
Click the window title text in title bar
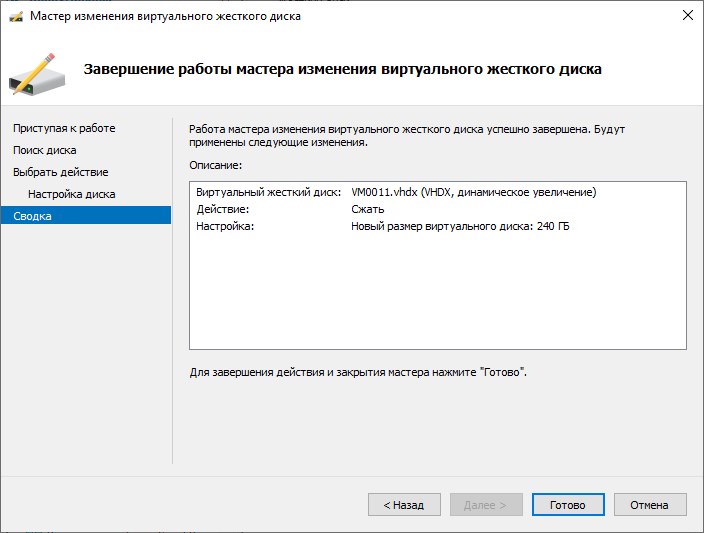tap(165, 16)
